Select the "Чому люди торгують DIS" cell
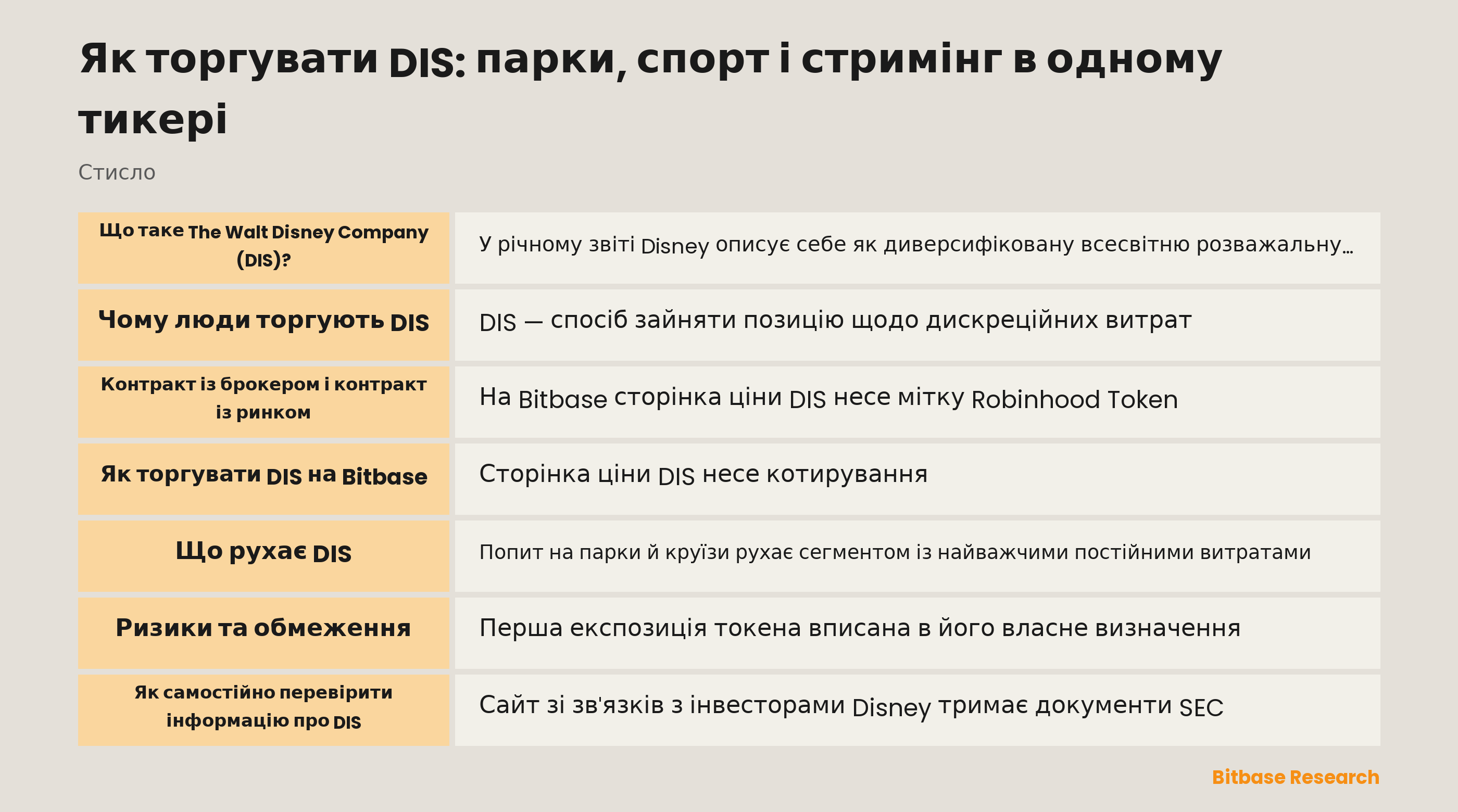The height and width of the screenshot is (812, 1458). 263,325
